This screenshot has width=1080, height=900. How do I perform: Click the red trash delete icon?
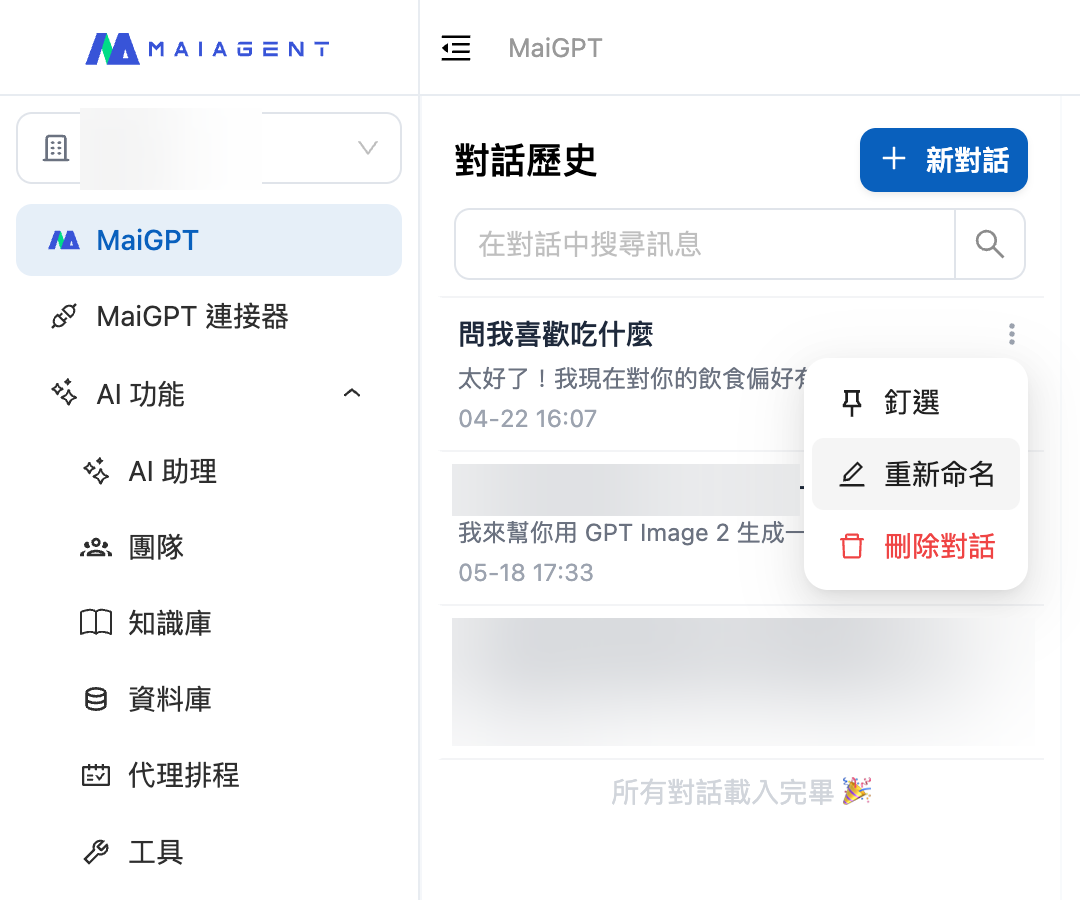tap(852, 546)
